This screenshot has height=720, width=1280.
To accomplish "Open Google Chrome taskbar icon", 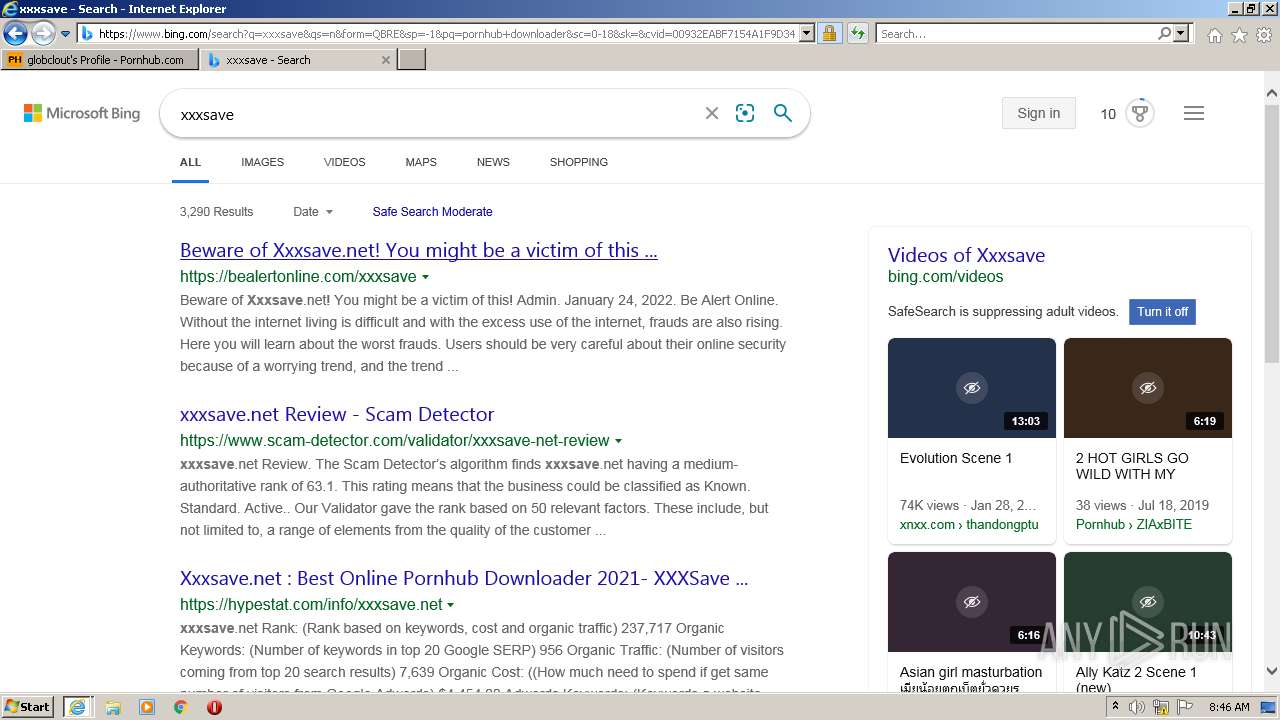I will coord(181,707).
